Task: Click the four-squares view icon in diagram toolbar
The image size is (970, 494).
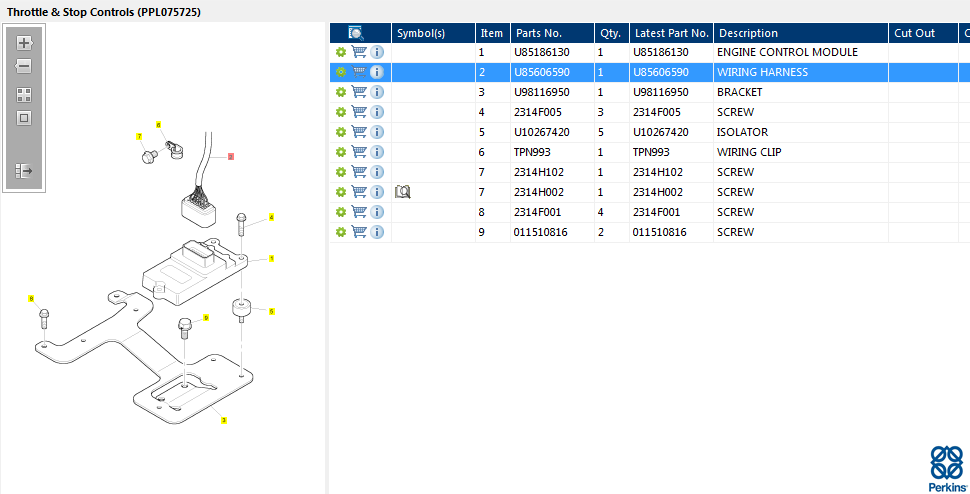Action: [x=24, y=95]
